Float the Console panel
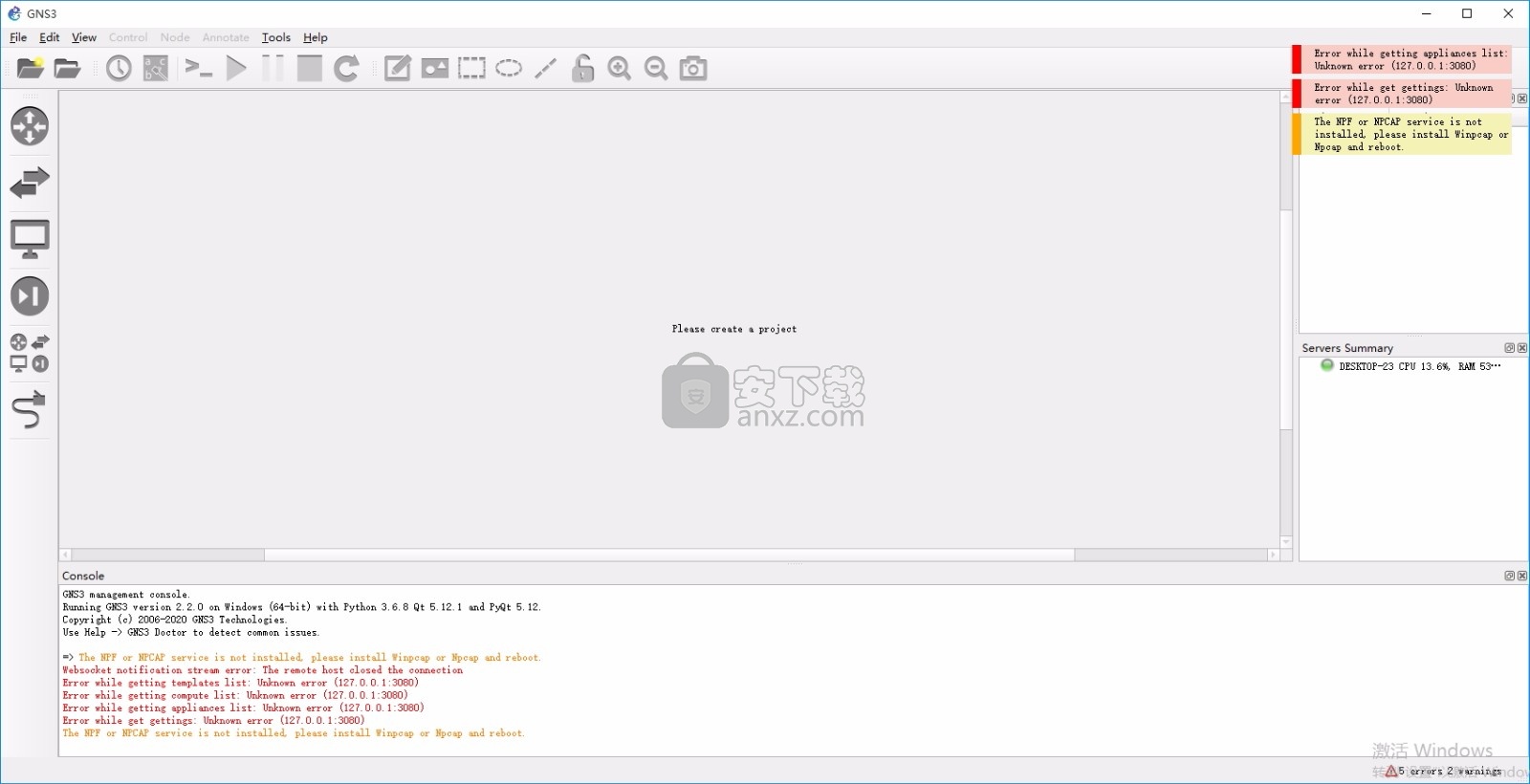1530x784 pixels. (1510, 576)
